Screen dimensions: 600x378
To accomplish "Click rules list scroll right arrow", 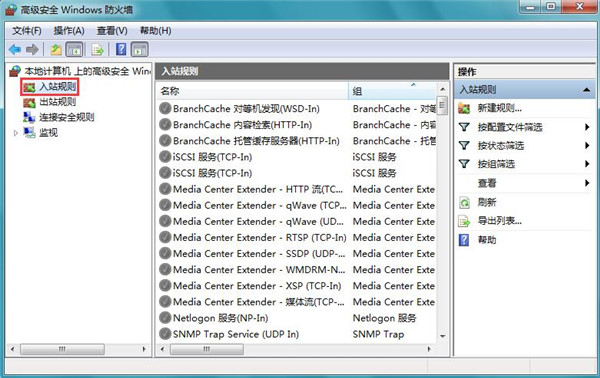I will (x=429, y=349).
